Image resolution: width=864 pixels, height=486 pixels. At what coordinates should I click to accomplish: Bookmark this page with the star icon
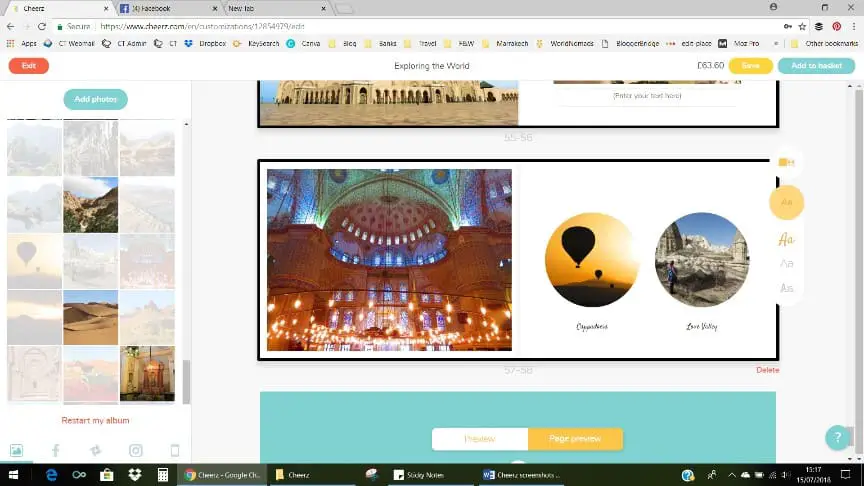point(802,26)
